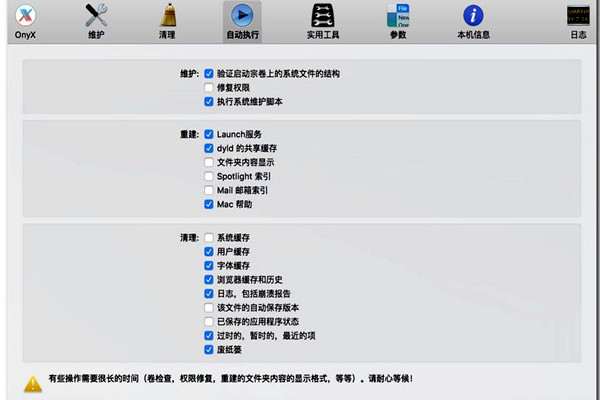600x400 pixels.
Task: Enable the Spotlight 索引 checkbox
Action: pyautogui.click(x=209, y=176)
